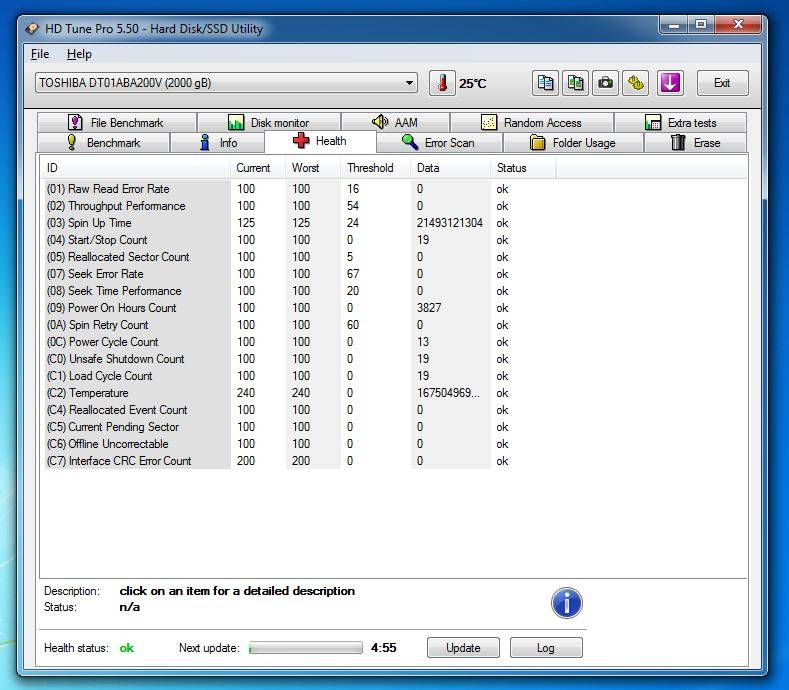Image resolution: width=789 pixels, height=690 pixels.
Task: Click the Update button
Action: tap(463, 648)
